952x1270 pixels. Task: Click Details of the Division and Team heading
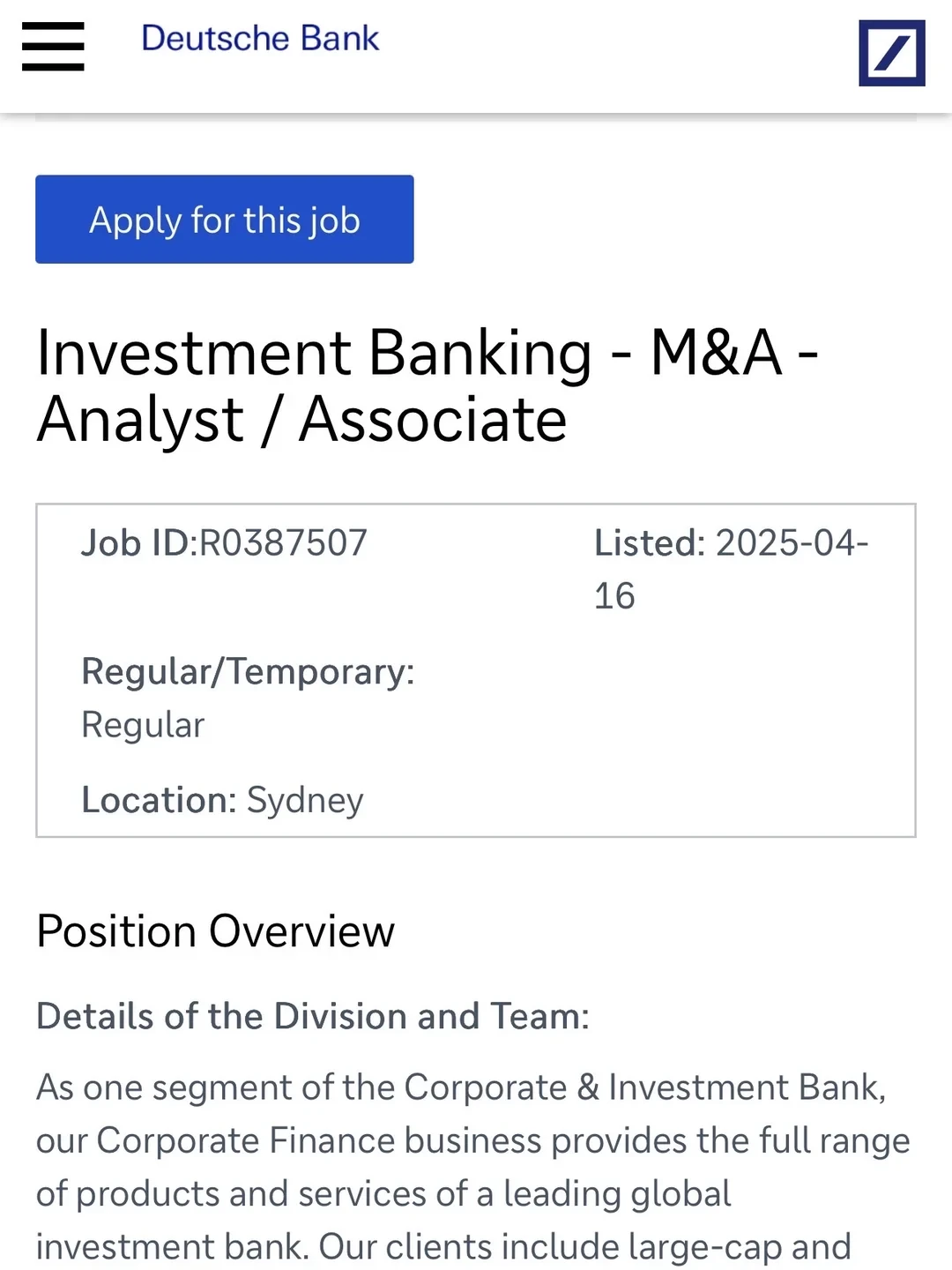click(x=313, y=1016)
